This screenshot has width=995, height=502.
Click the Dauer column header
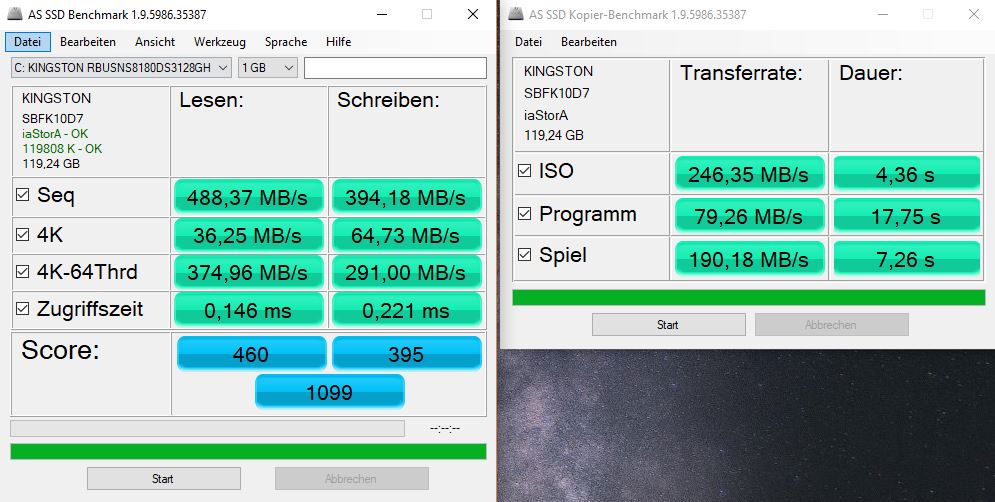point(871,73)
